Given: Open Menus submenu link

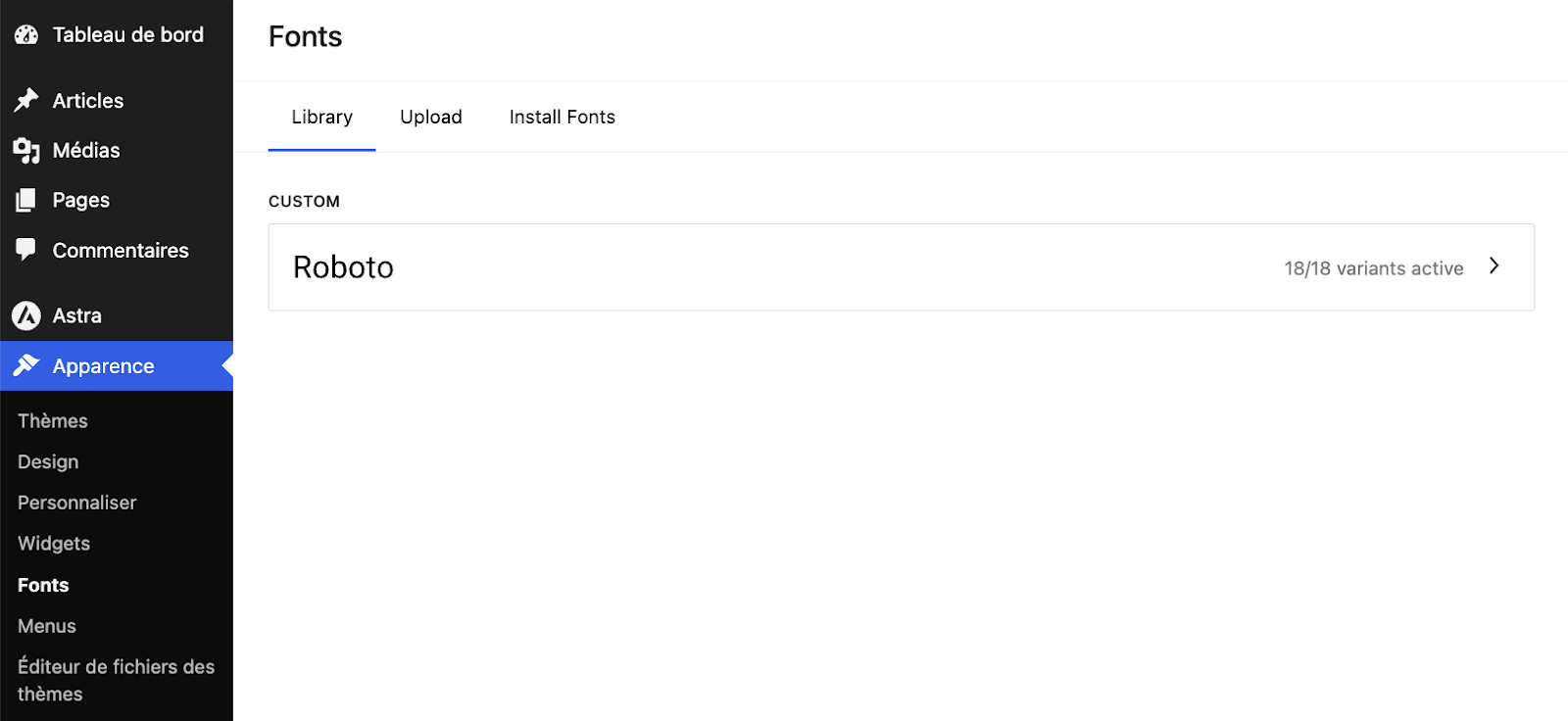Looking at the screenshot, I should click(x=47, y=626).
